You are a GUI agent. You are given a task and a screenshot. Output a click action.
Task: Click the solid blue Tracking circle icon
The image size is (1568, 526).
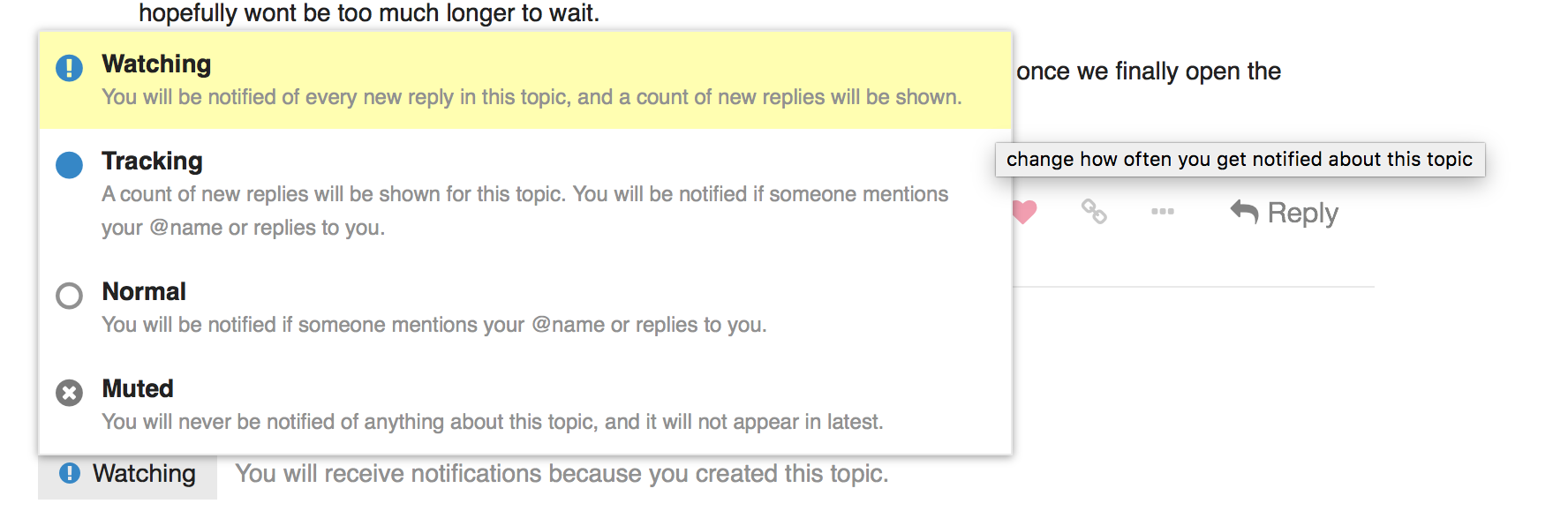(69, 165)
